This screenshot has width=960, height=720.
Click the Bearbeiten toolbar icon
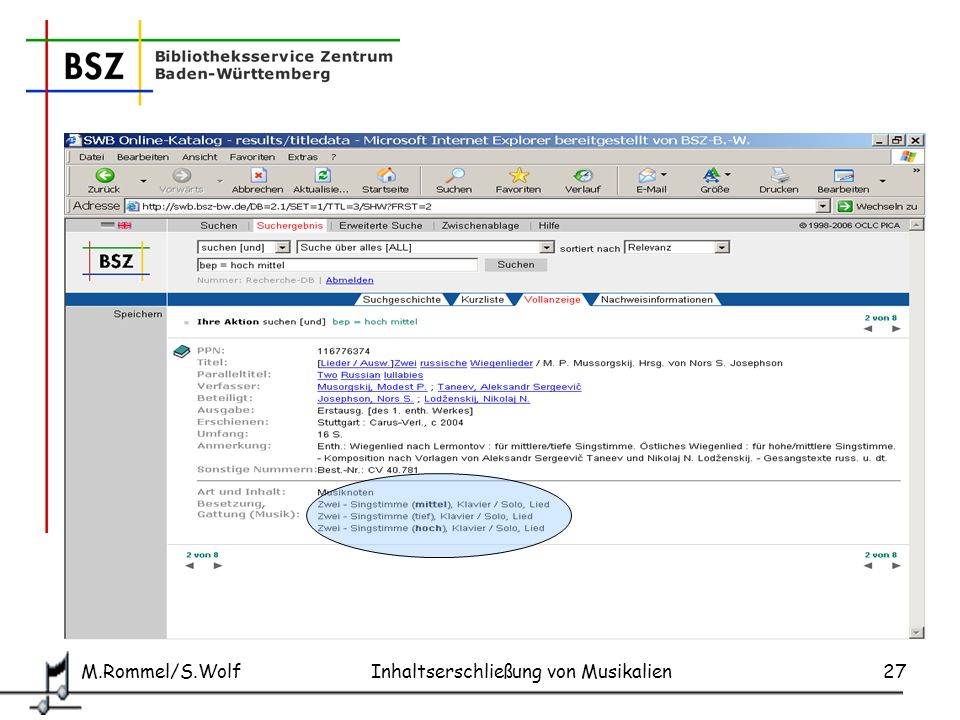click(x=844, y=176)
